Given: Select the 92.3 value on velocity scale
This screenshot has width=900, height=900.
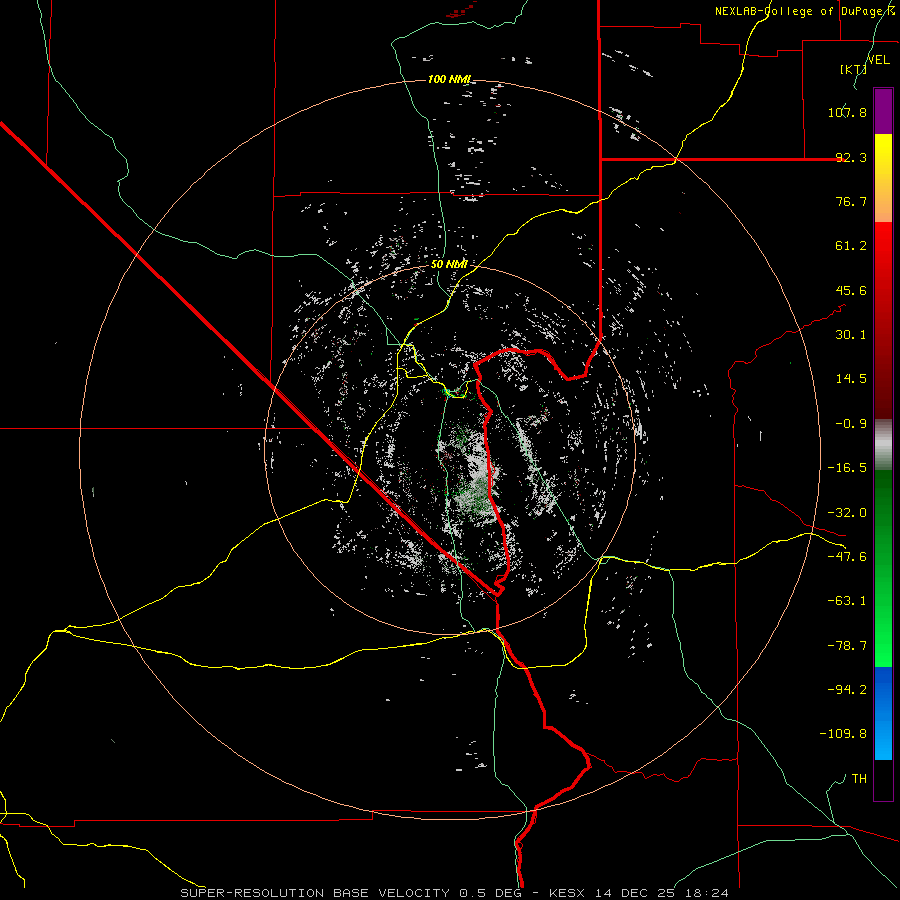Looking at the screenshot, I should [x=851, y=157].
